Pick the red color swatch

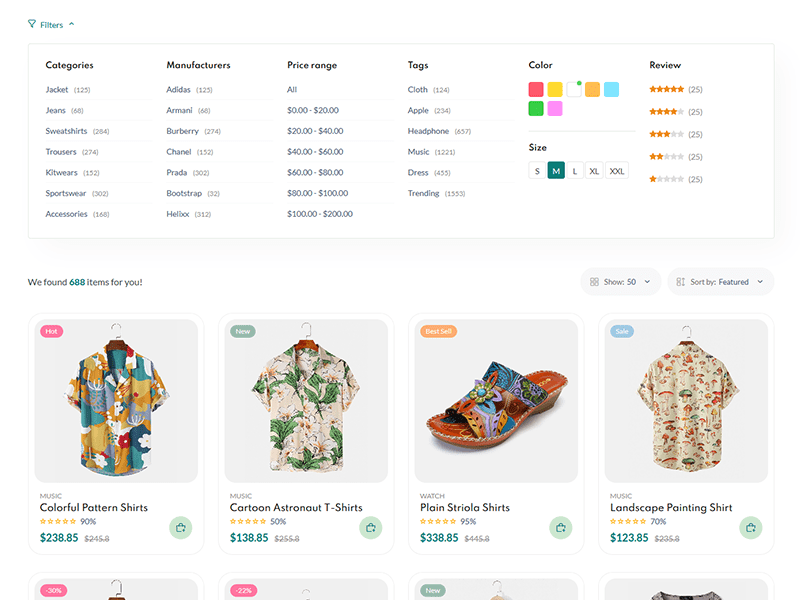536,90
